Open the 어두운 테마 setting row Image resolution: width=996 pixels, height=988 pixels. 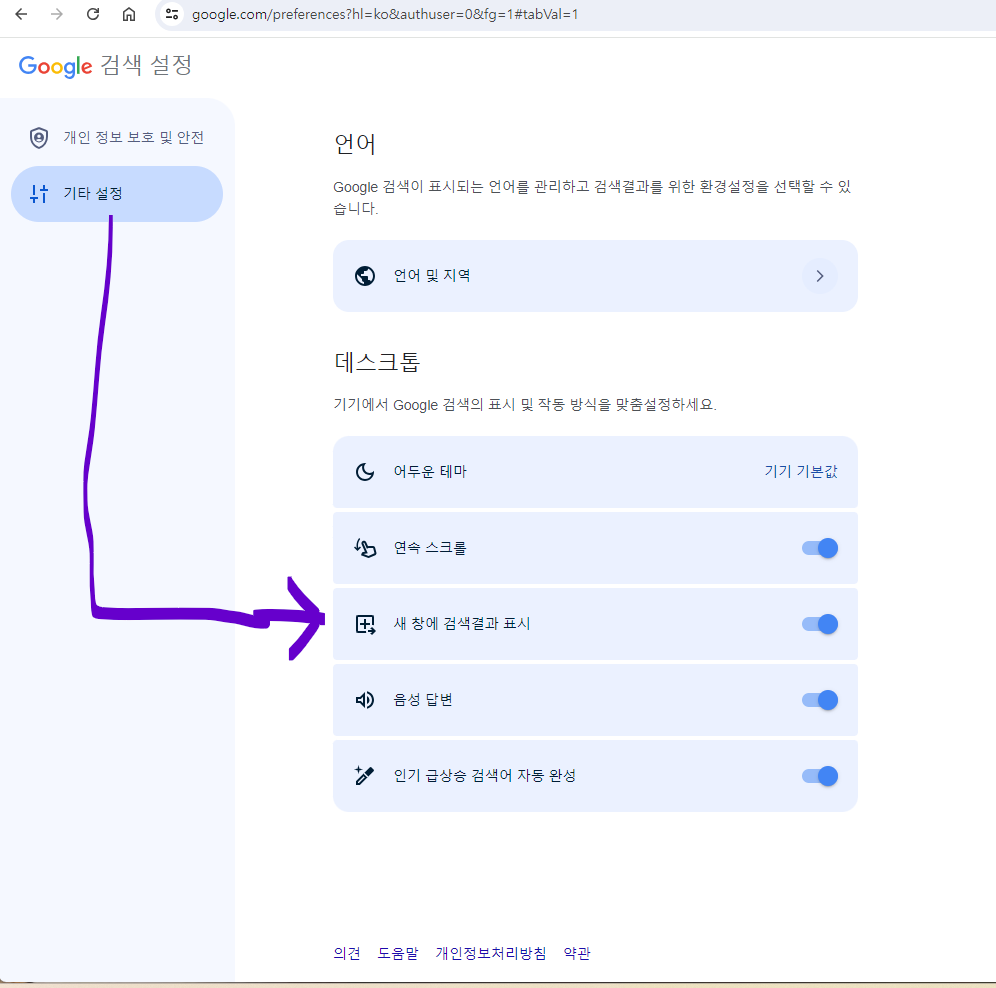point(595,471)
